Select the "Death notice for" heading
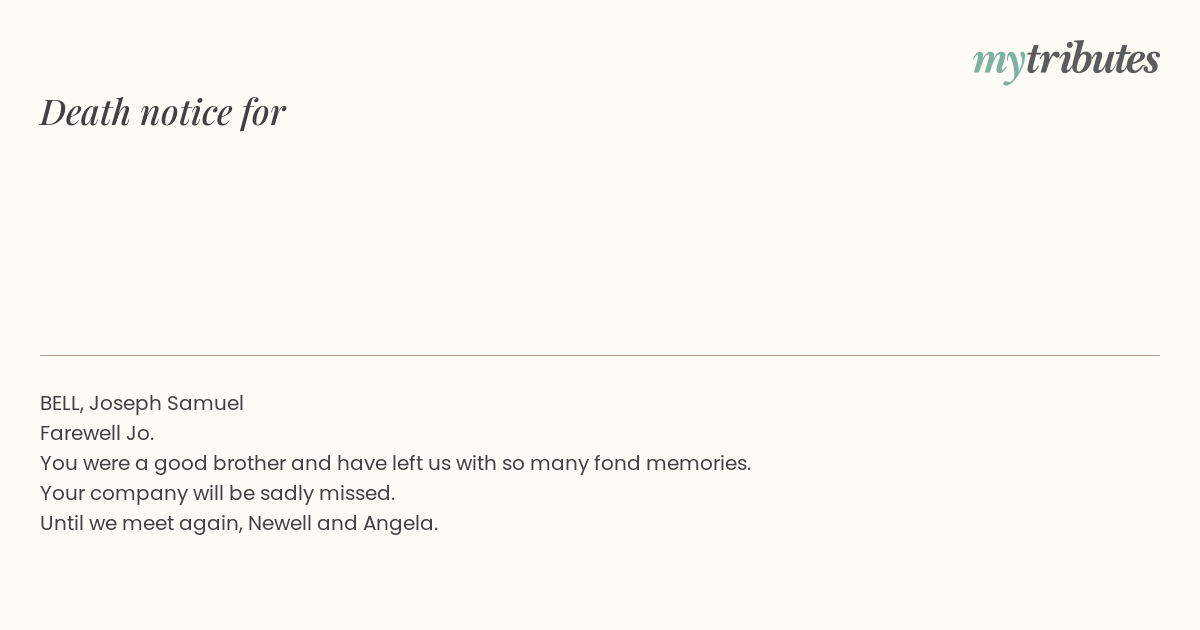Screen dimensions: 1200x630 [163, 112]
